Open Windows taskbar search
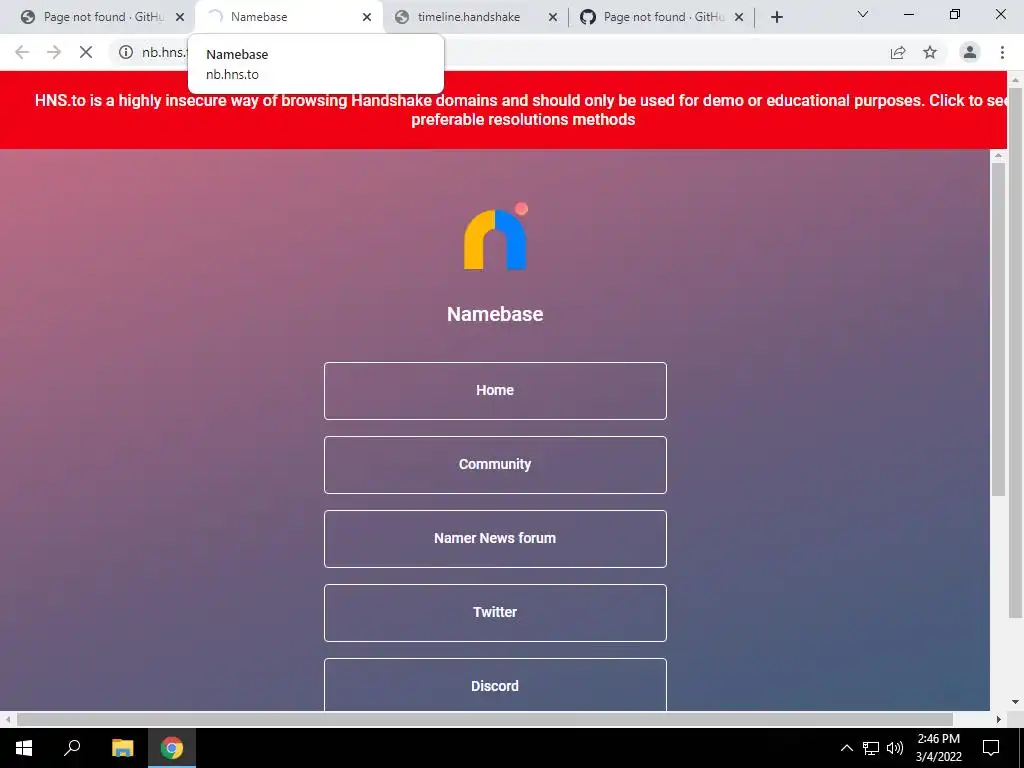The width and height of the screenshot is (1024, 768). pos(72,748)
